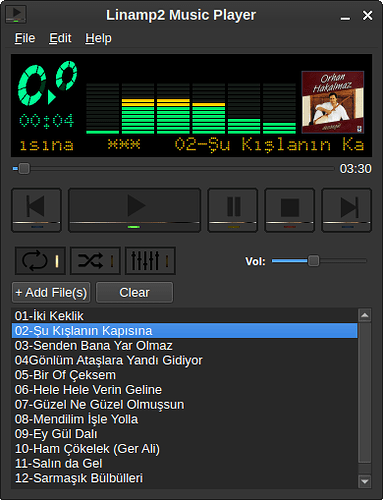Select track 04Gönlüm Ataşlara Yandı Gidiyor
Image resolution: width=383 pixels, height=500 pixels.
(x=185, y=360)
